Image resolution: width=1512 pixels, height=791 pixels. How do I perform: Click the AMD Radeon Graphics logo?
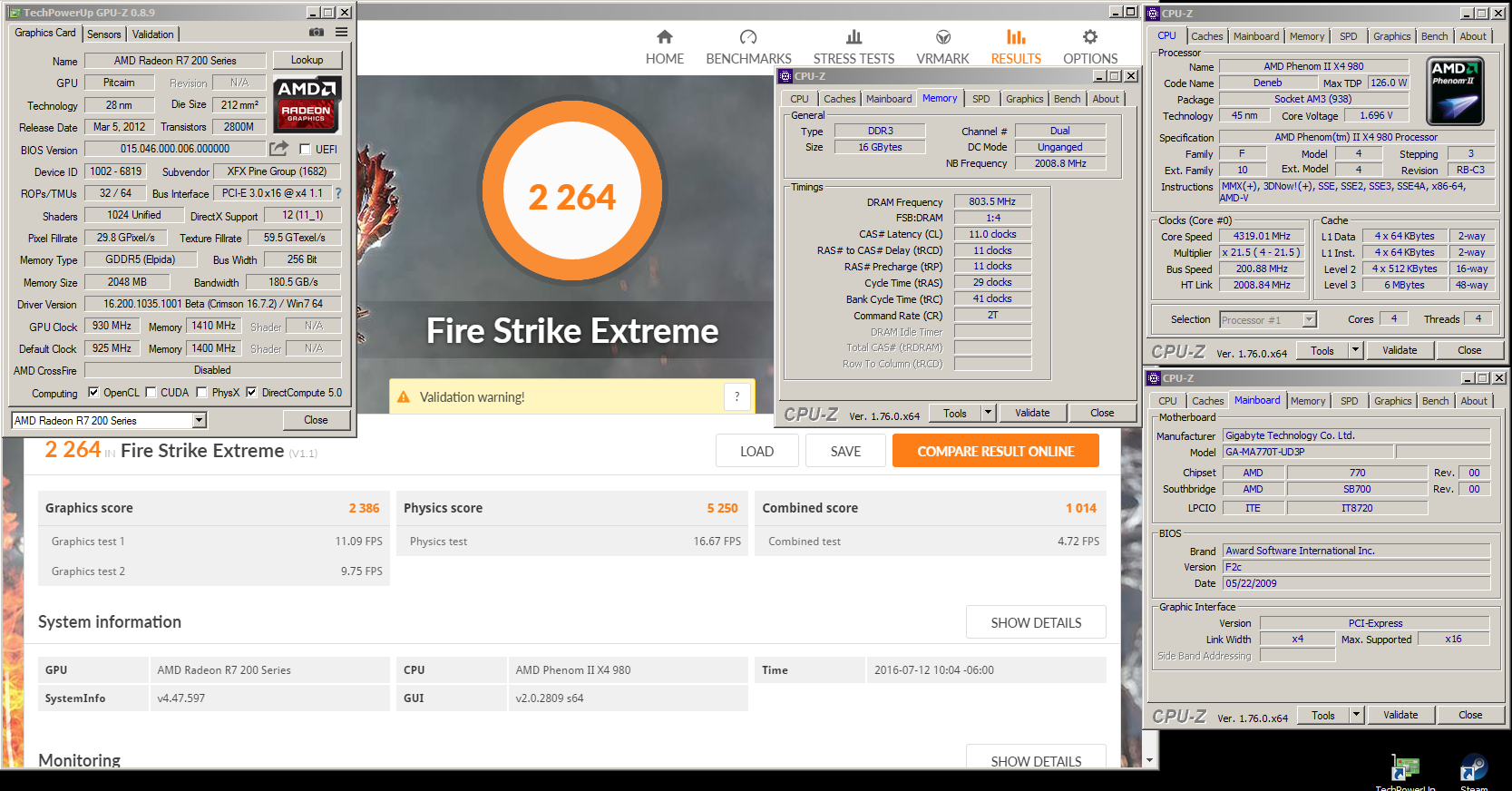(x=307, y=104)
